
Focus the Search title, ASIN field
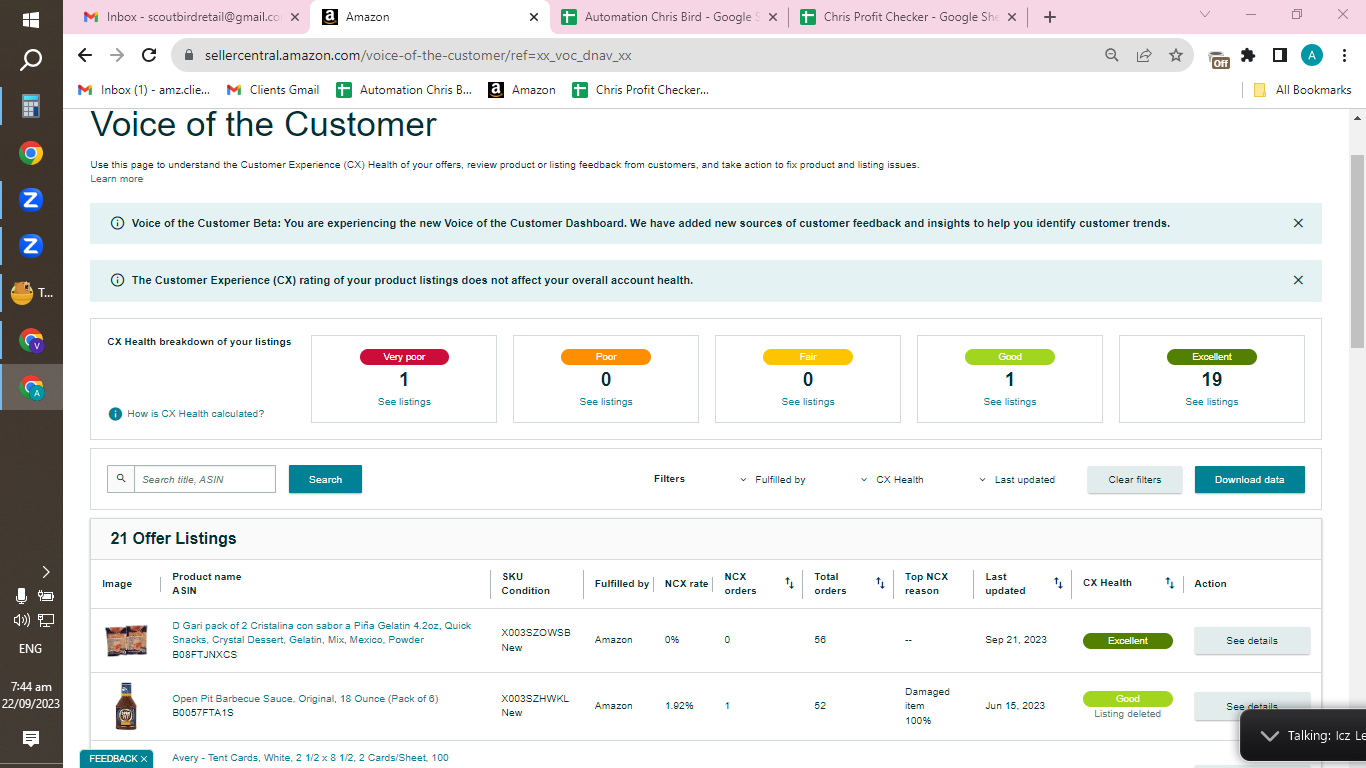[205, 479]
